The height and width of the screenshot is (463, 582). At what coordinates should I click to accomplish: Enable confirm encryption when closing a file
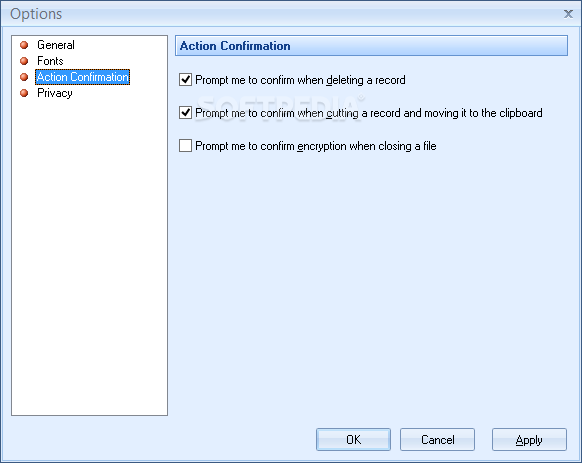185,146
